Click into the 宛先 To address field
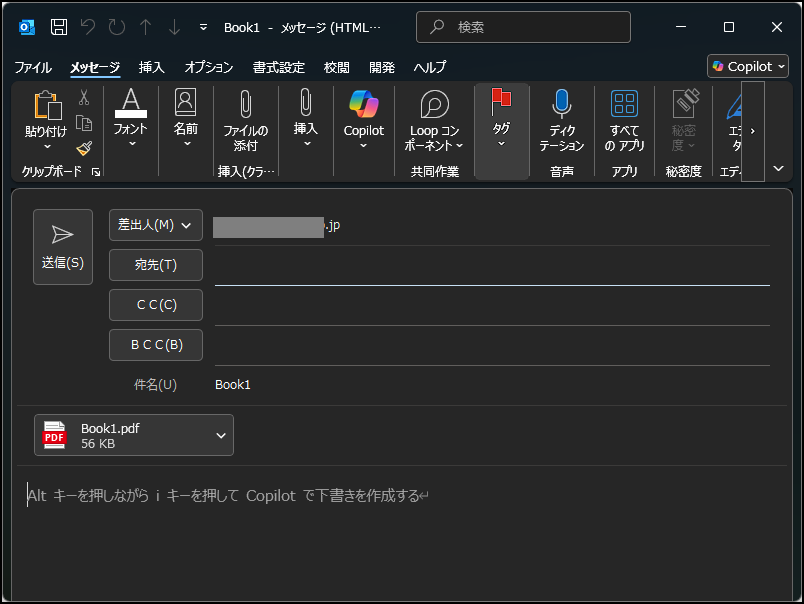 (x=492, y=266)
